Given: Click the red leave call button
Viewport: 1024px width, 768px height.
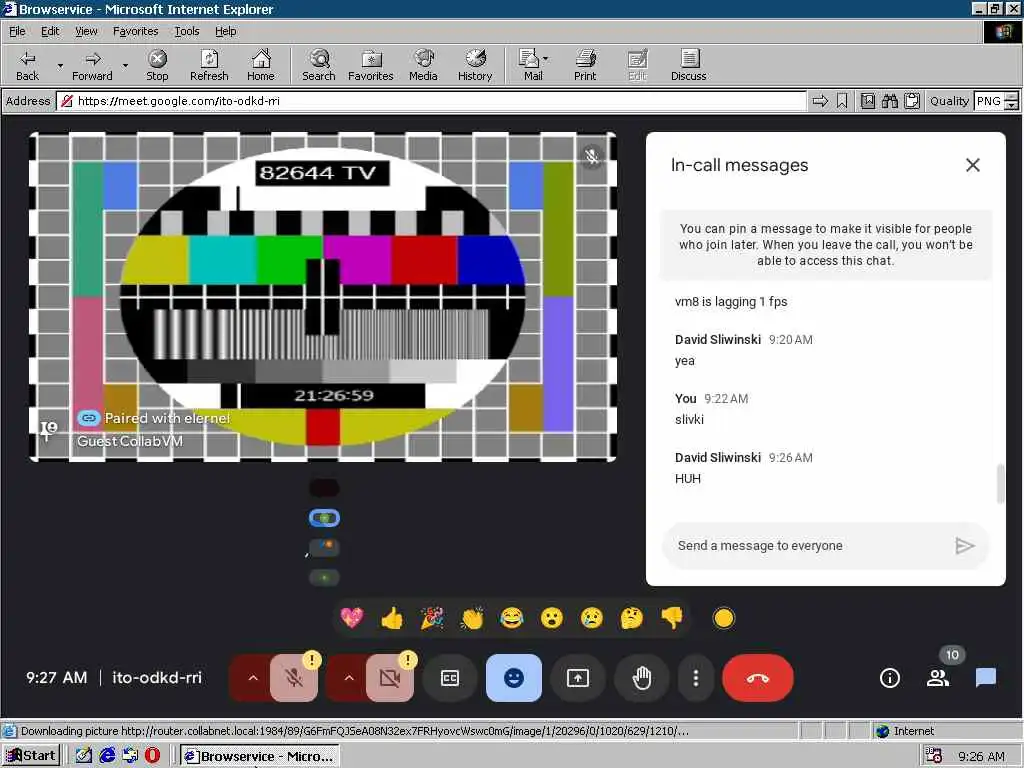Looking at the screenshot, I should 758,678.
